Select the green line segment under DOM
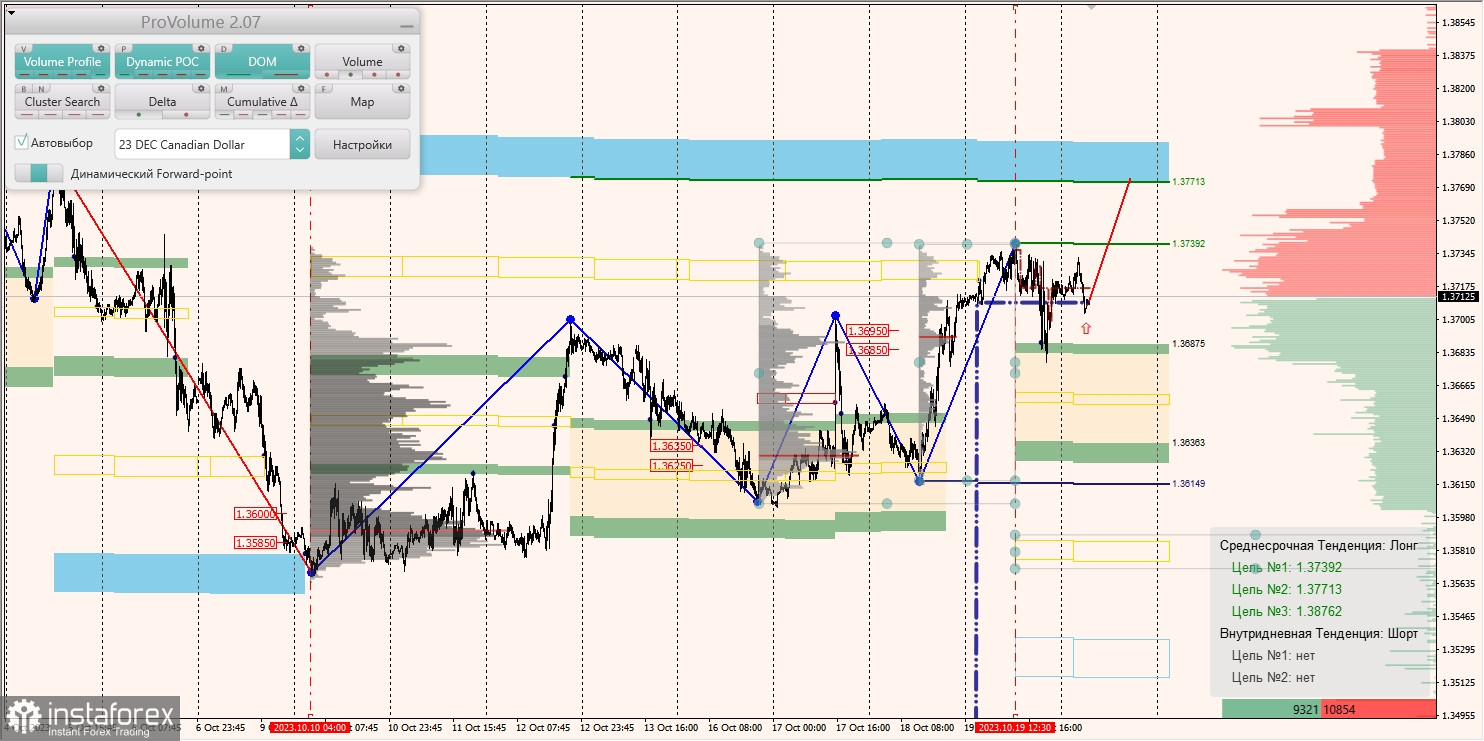Image resolution: width=1484 pixels, height=741 pixels. click(239, 75)
